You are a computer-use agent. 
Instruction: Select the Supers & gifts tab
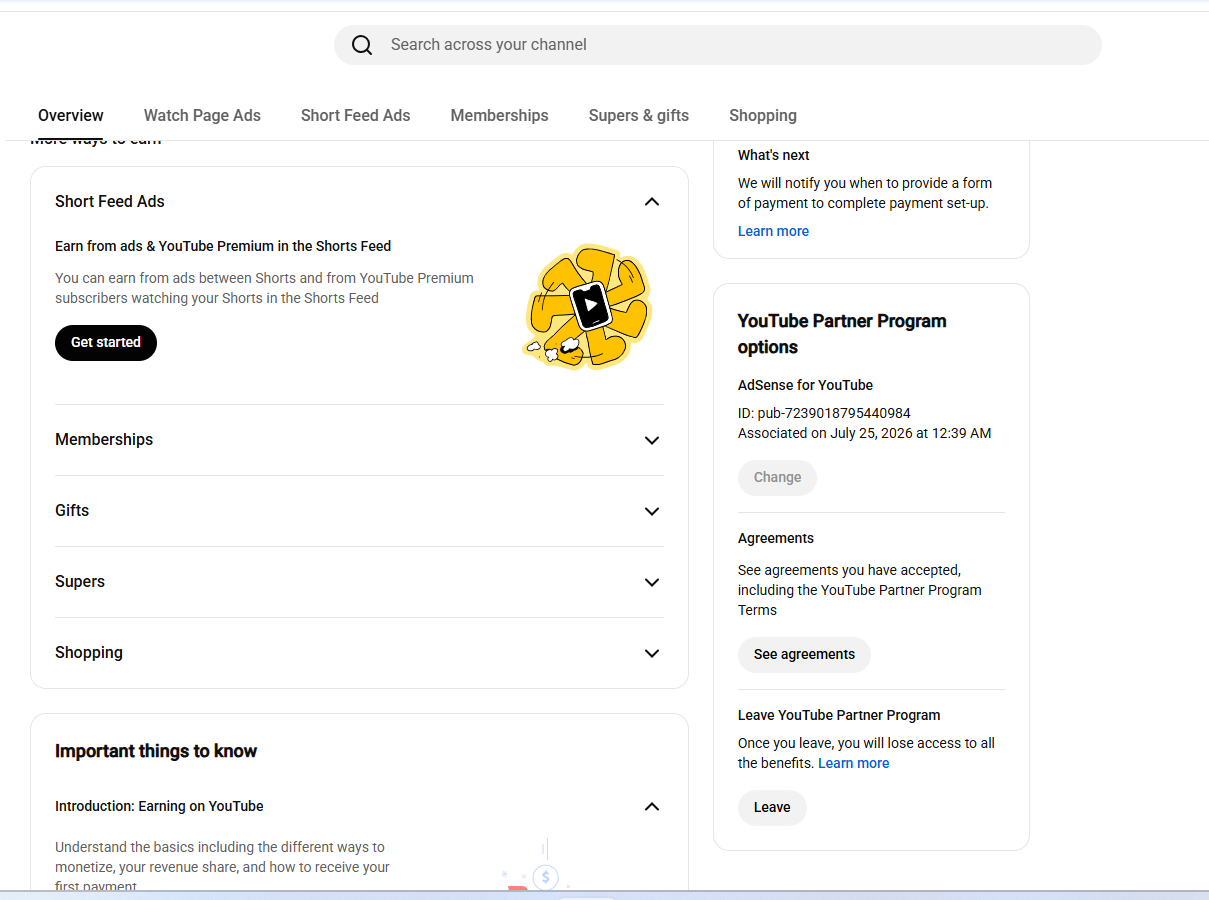(639, 115)
